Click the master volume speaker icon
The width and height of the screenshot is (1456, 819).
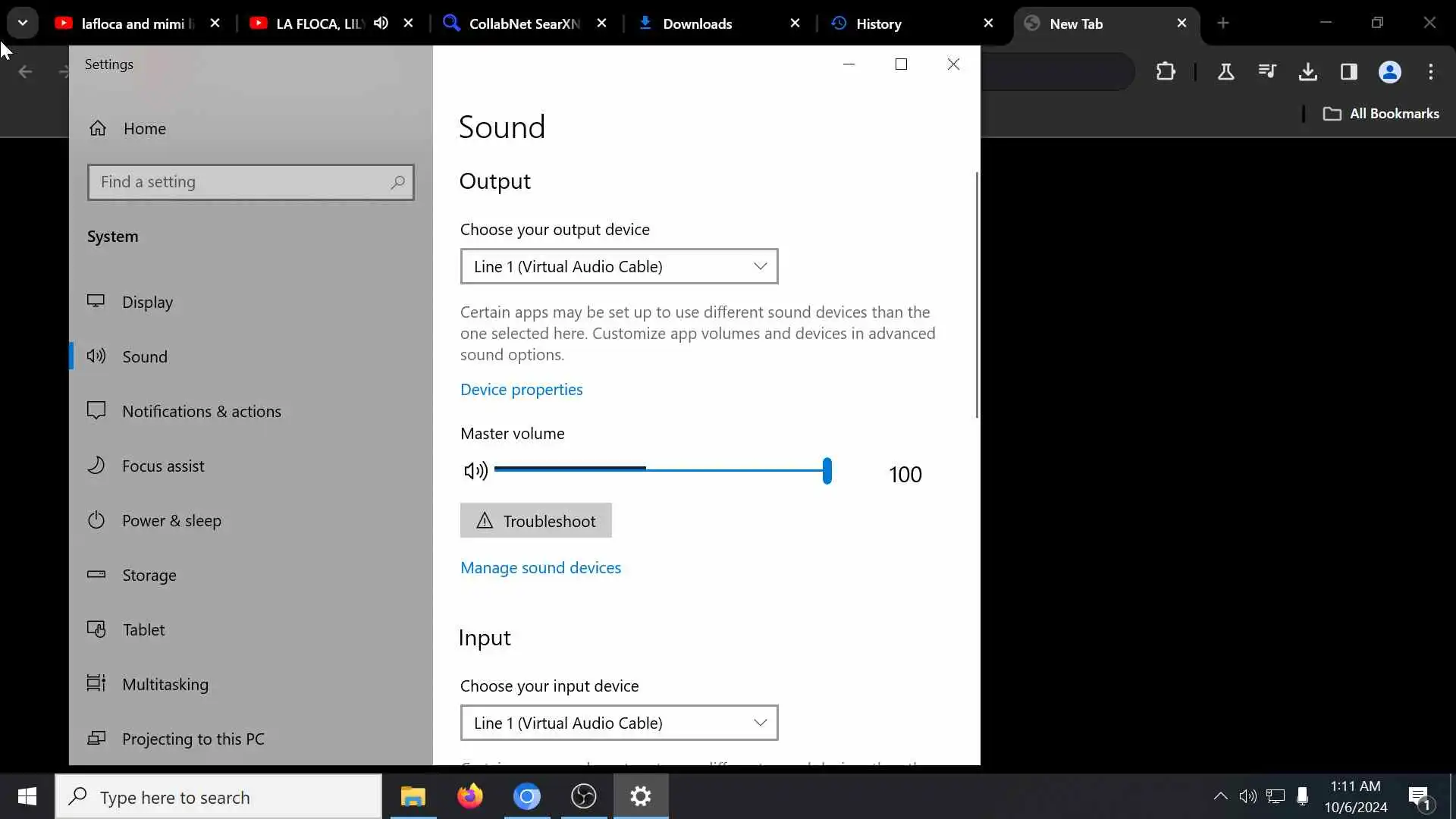pos(475,472)
